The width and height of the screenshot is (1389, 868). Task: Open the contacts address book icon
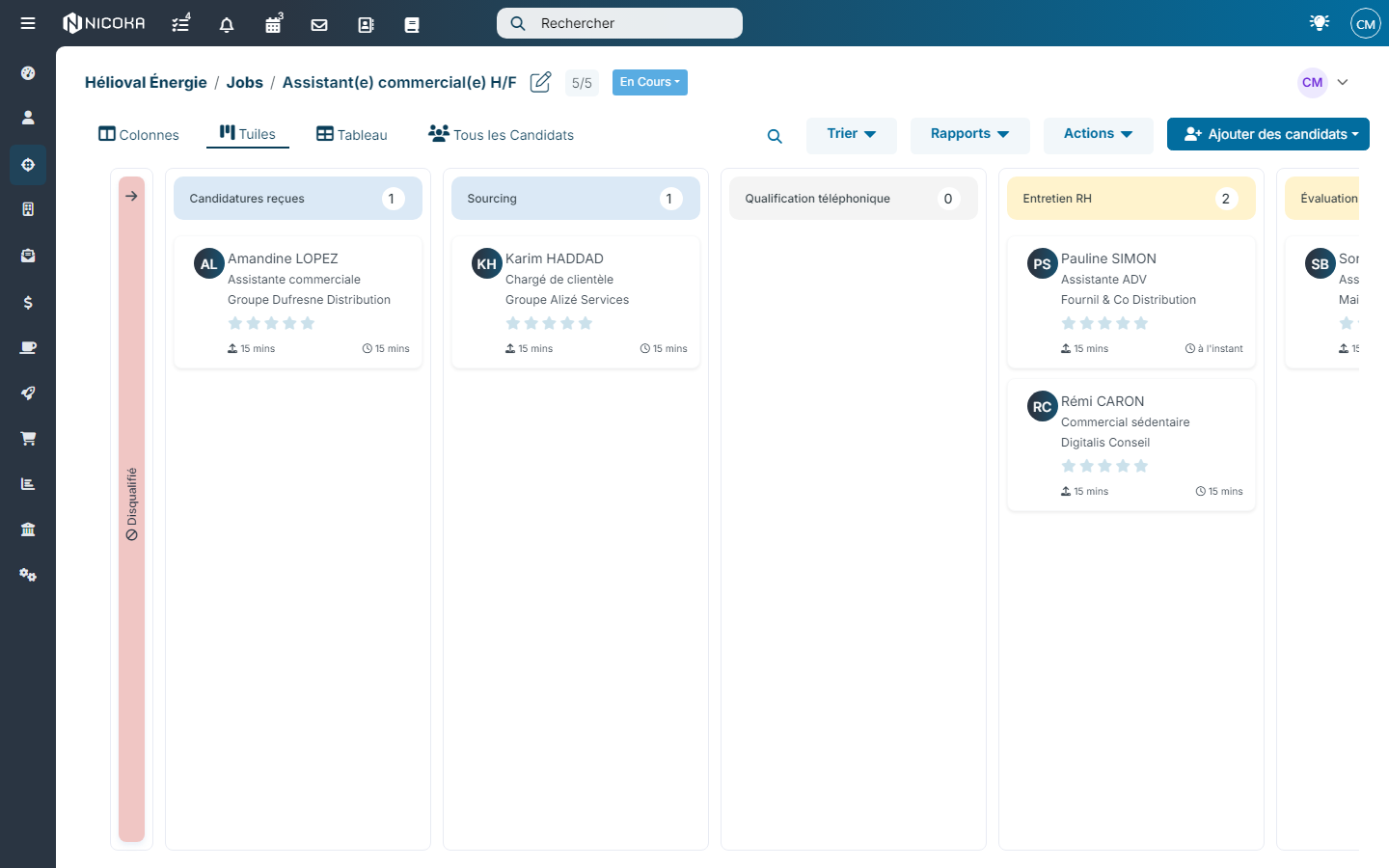[366, 25]
